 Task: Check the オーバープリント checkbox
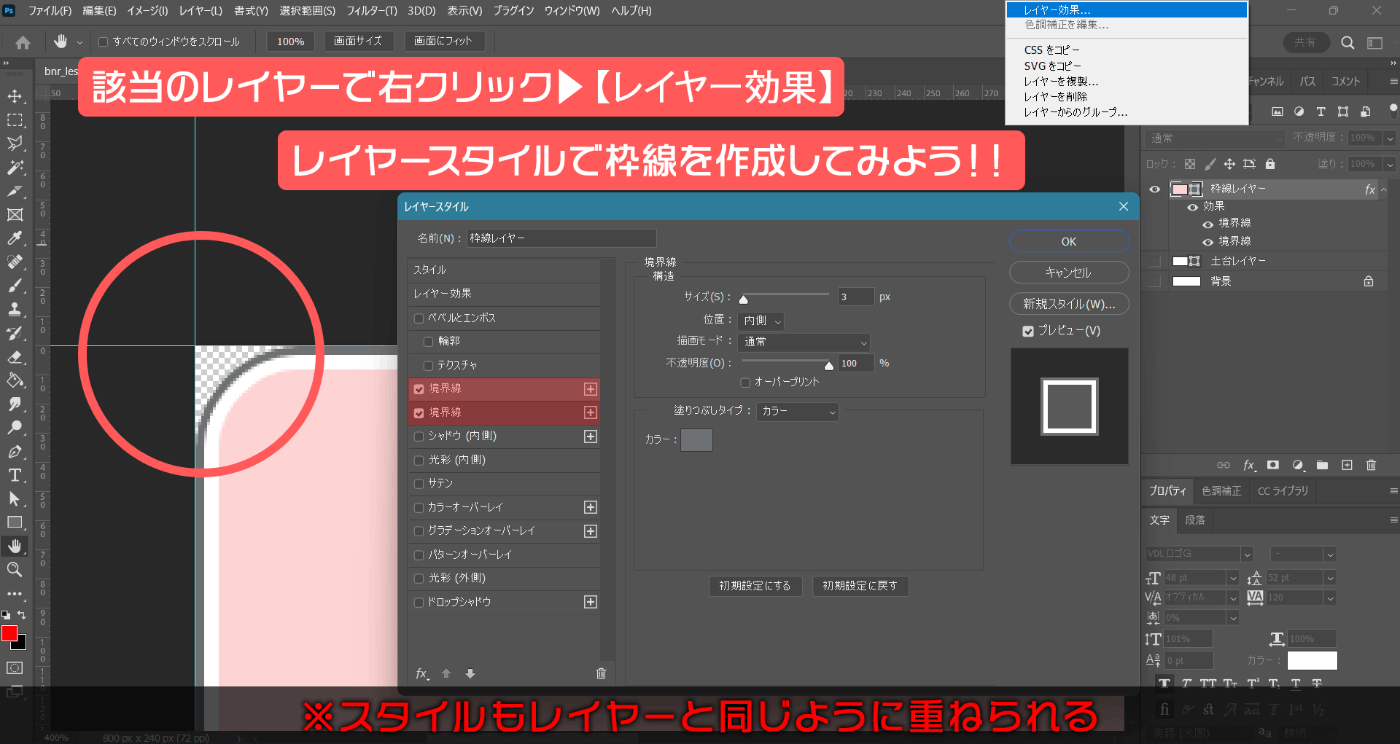click(745, 382)
